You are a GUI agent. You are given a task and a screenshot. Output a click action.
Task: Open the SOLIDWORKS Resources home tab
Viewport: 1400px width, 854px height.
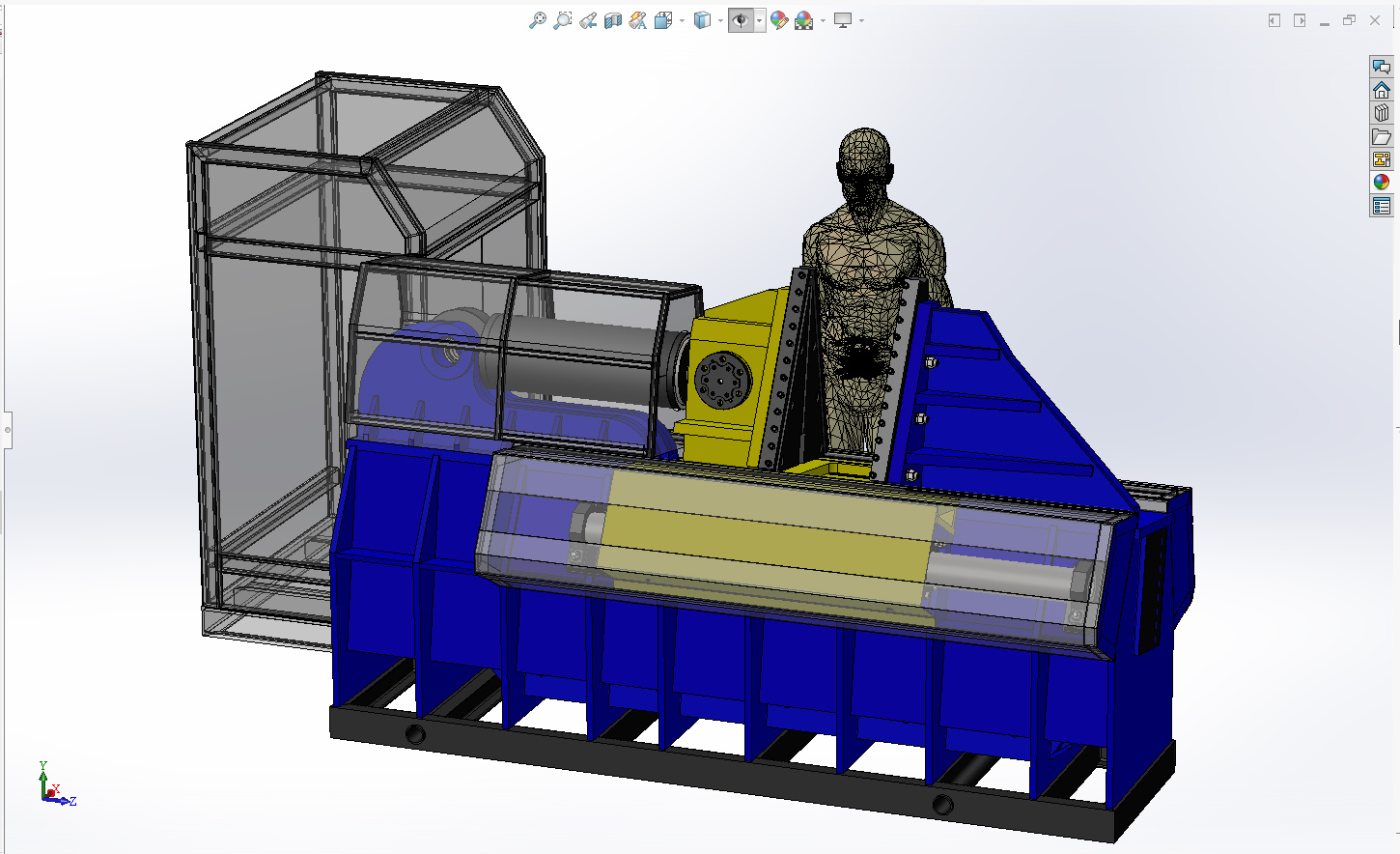click(1382, 90)
